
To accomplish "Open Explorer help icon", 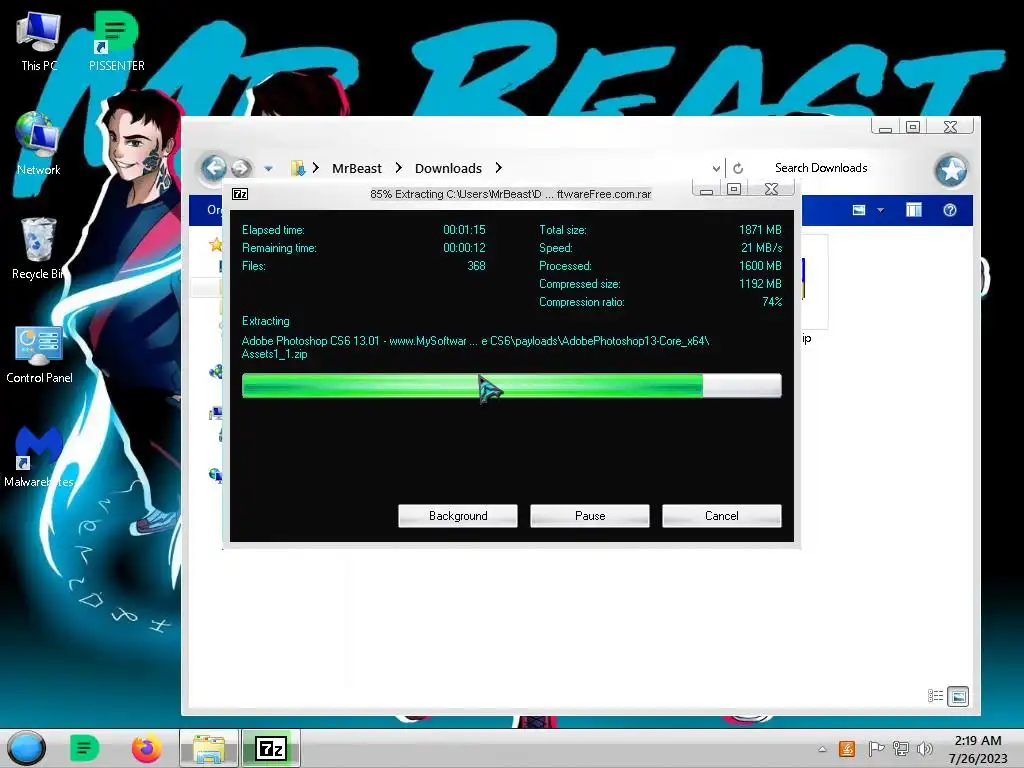I will click(x=950, y=210).
